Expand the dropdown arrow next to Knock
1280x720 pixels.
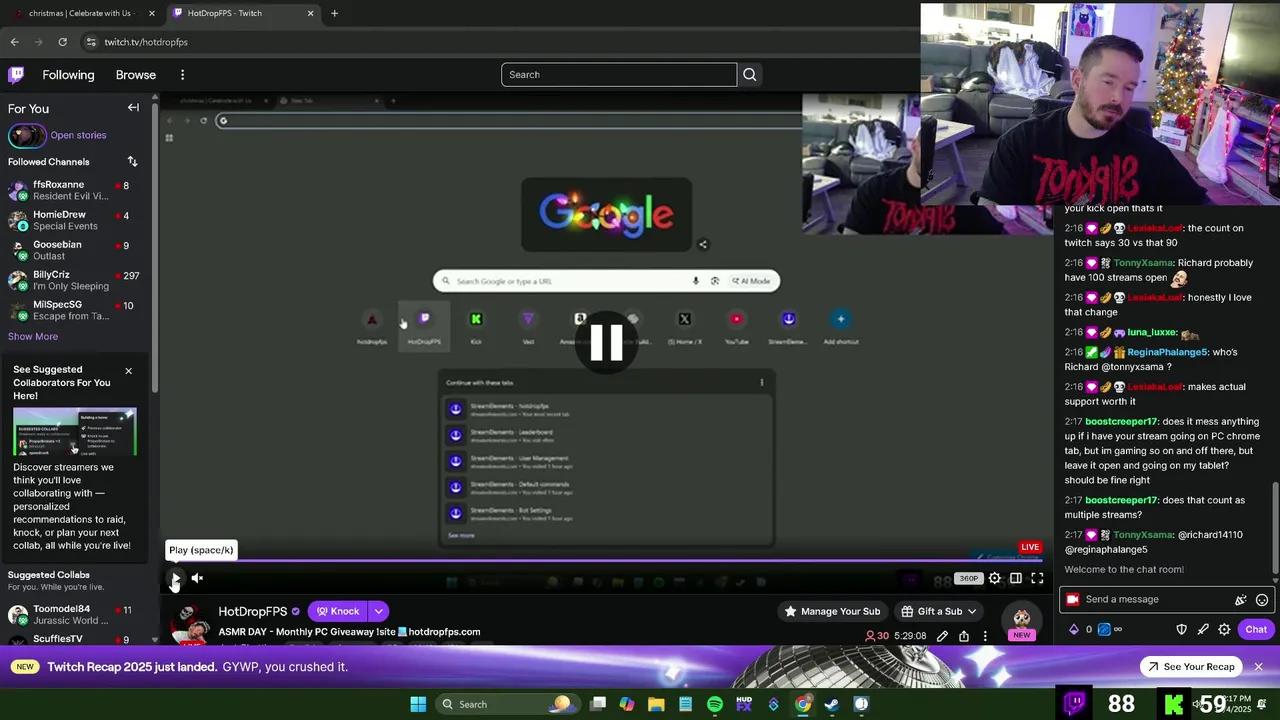click(x=378, y=611)
